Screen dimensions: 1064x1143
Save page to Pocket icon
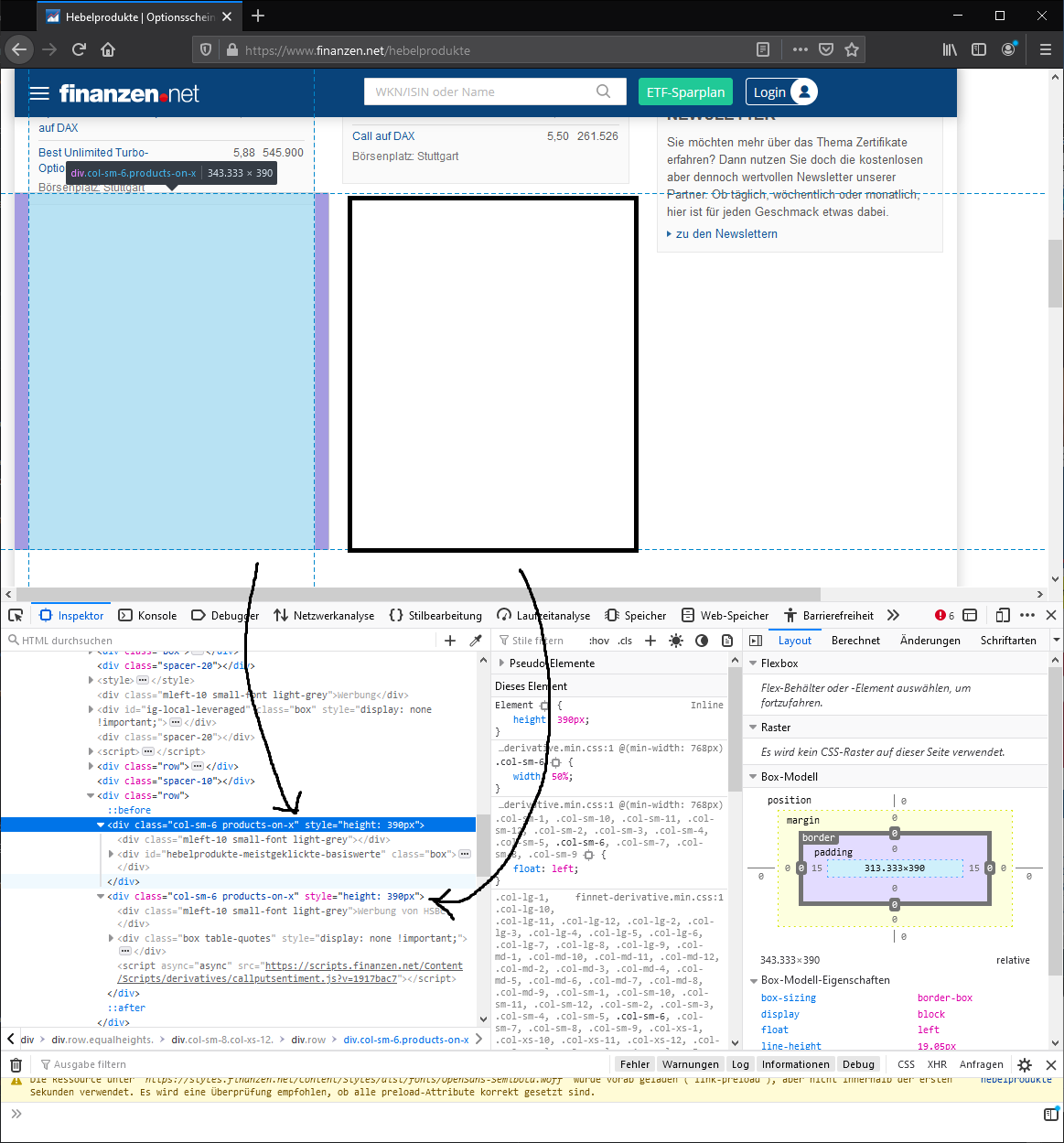[826, 49]
